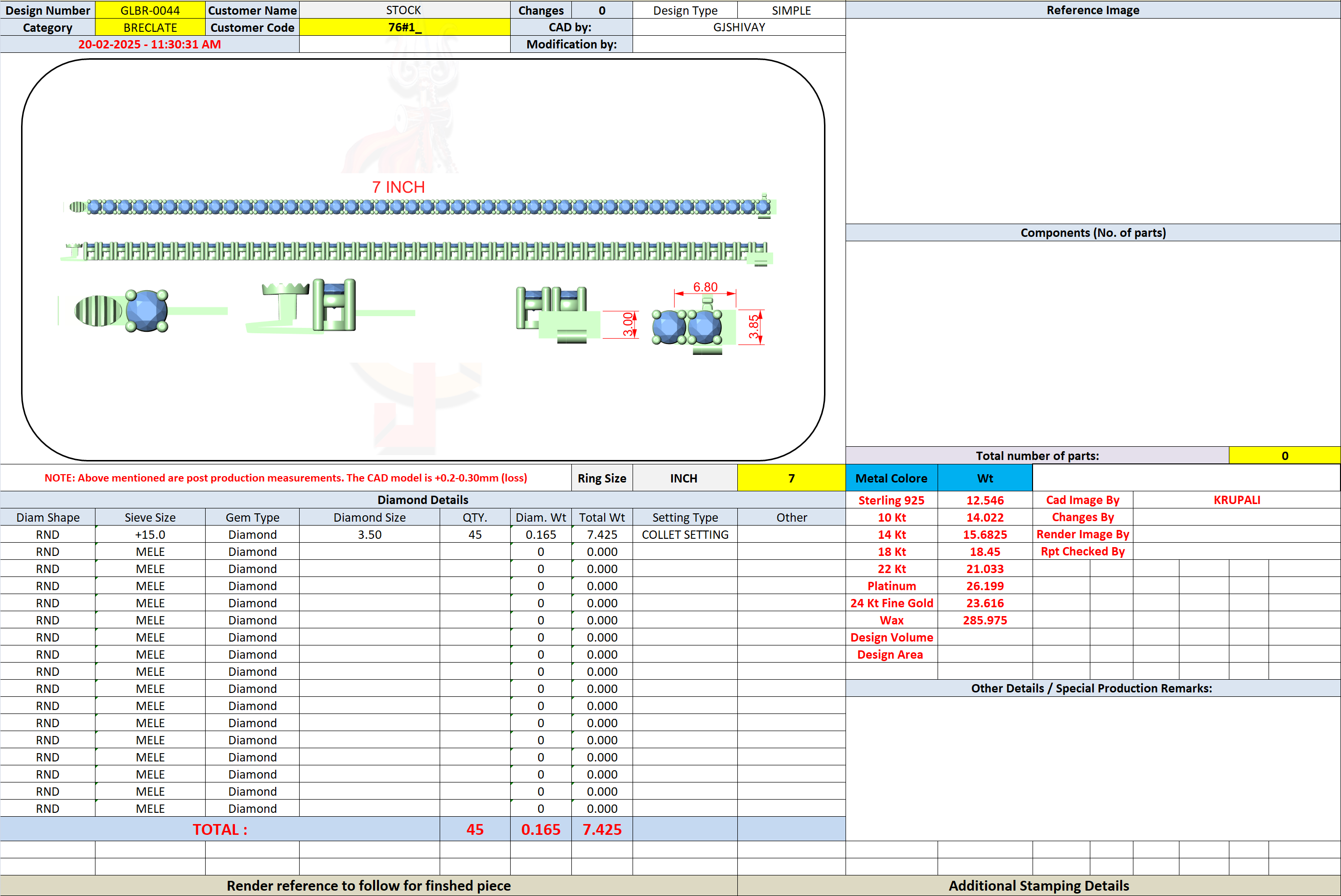Click the yellow ring size 7 cell
This screenshot has width=1341, height=896.
click(x=791, y=478)
